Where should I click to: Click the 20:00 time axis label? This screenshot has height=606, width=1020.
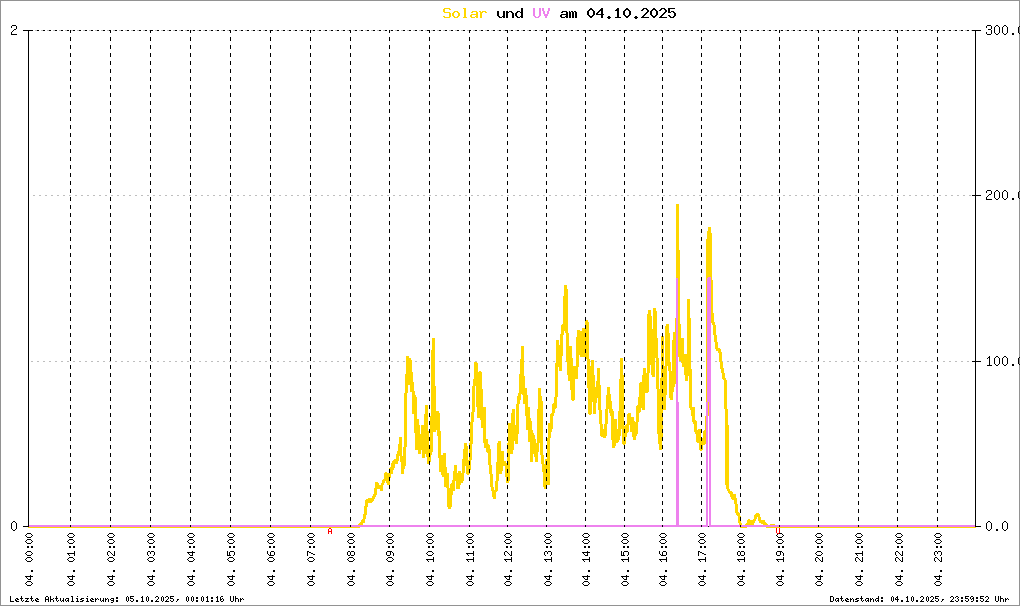[819, 559]
